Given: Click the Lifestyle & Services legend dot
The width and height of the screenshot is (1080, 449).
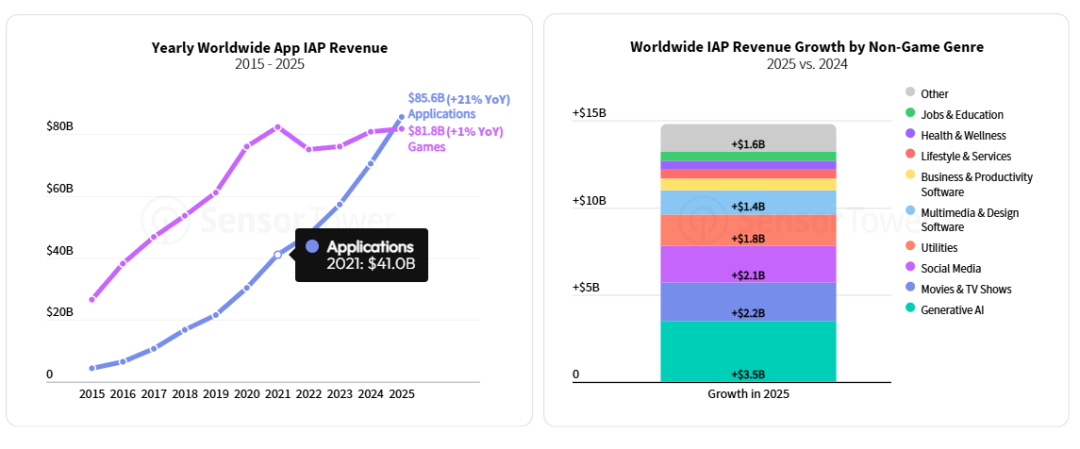Looking at the screenshot, I should coord(910,156).
